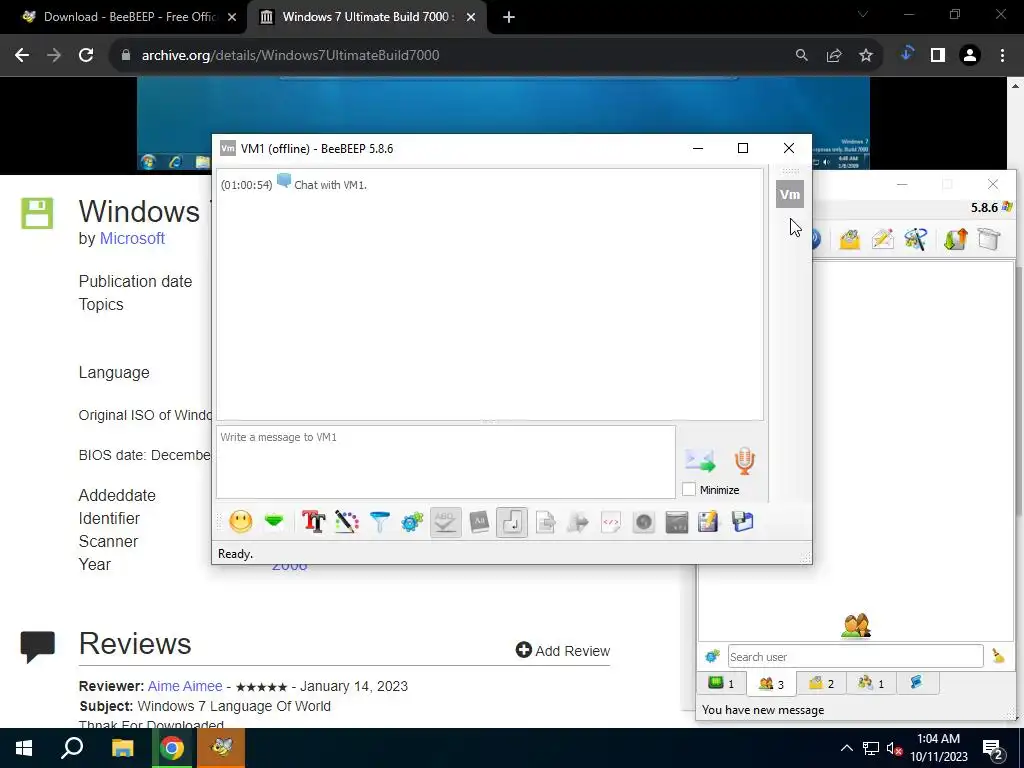Click the Vm user avatar in chat sidebar
Viewport: 1024px width, 768px height.
(790, 194)
